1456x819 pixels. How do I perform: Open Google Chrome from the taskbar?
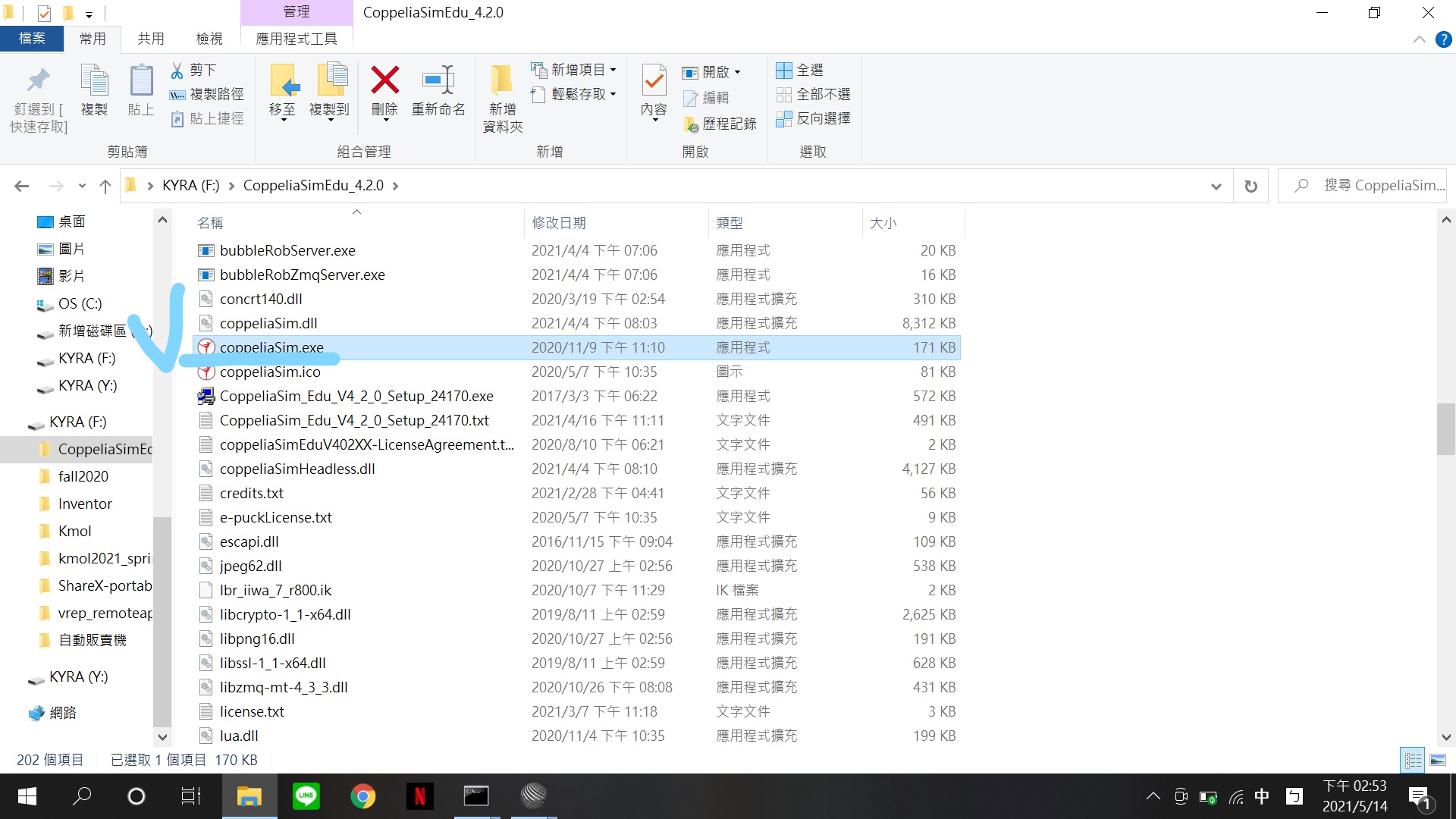click(362, 796)
